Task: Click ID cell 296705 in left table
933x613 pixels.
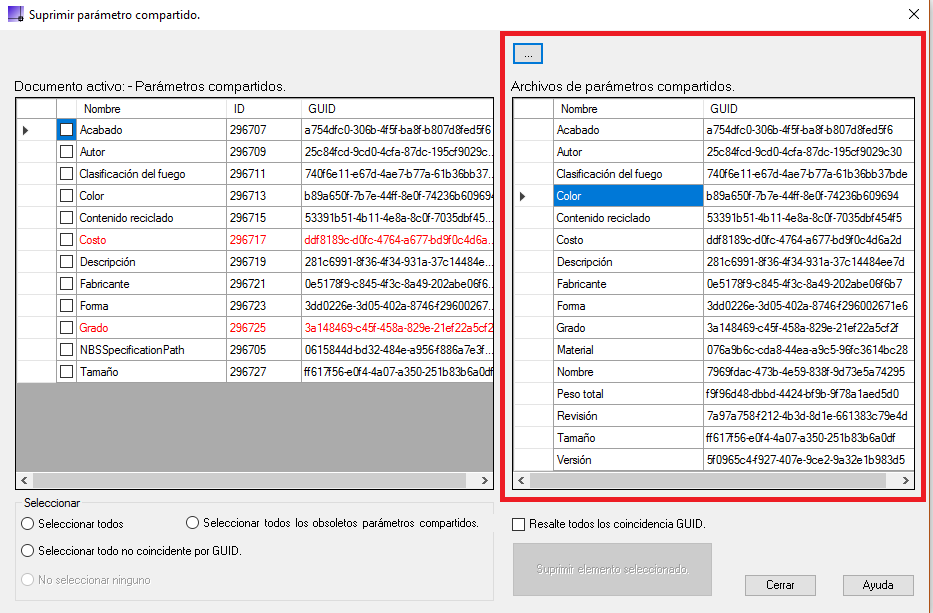Action: click(264, 350)
